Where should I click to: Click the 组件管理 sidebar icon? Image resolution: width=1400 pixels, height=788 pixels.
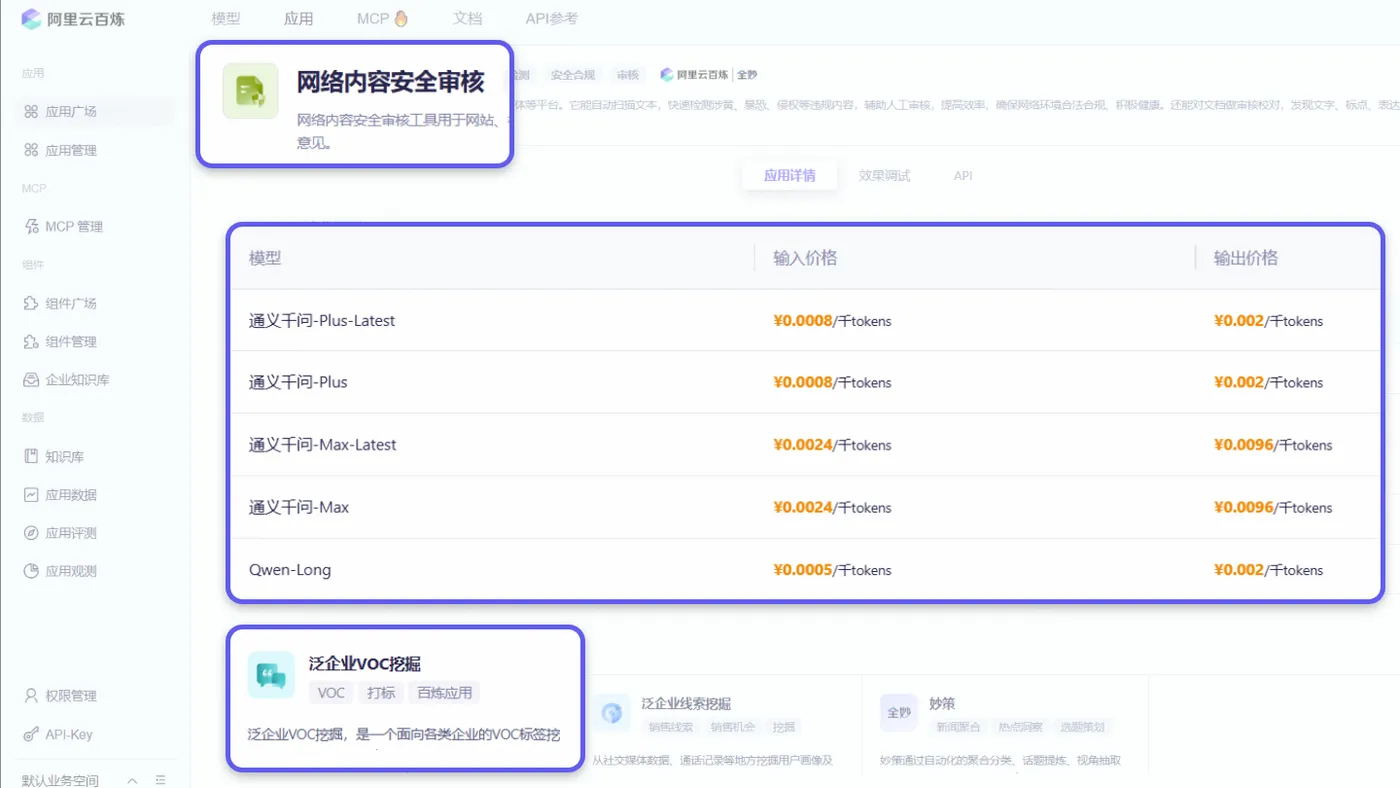(31, 342)
